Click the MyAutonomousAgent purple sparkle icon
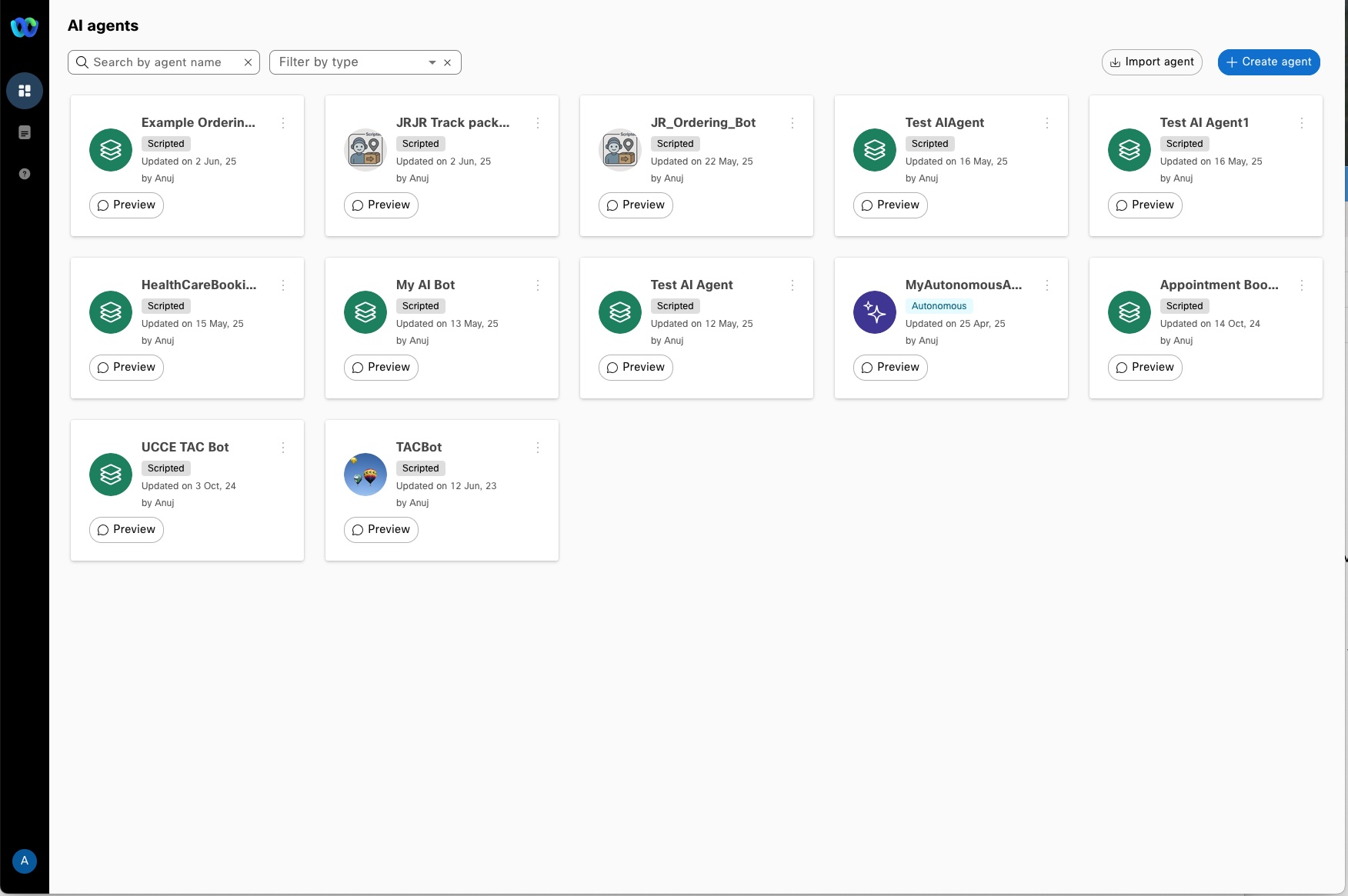Viewport: 1348px width, 896px height. coord(875,312)
